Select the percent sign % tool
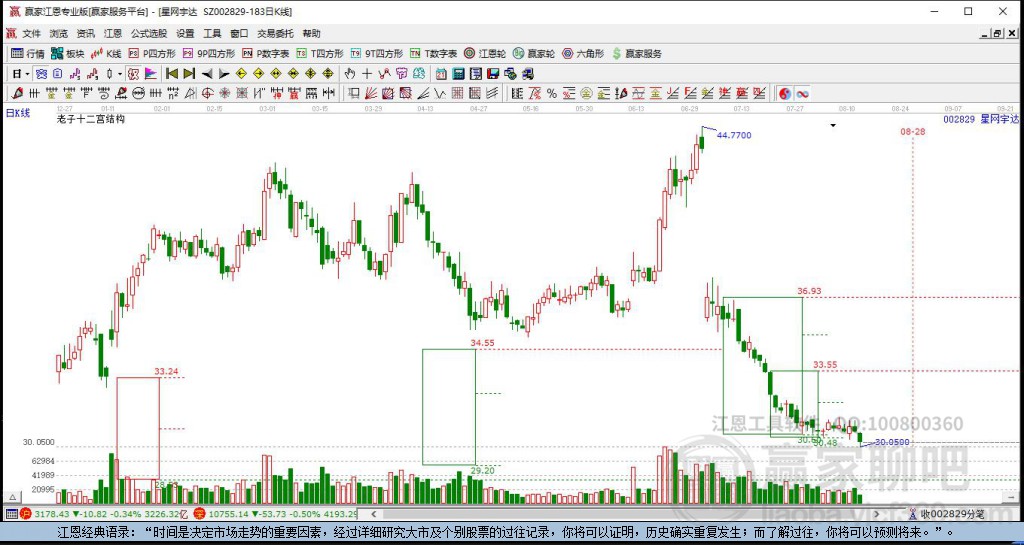The height and width of the screenshot is (545, 1024). (552, 93)
